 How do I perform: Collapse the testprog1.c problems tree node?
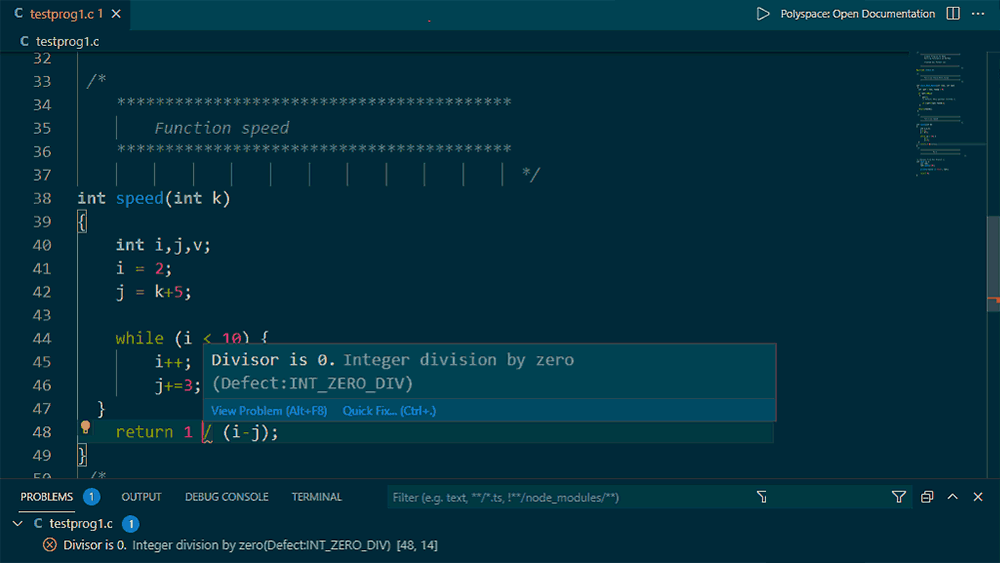pyautogui.click(x=17, y=523)
